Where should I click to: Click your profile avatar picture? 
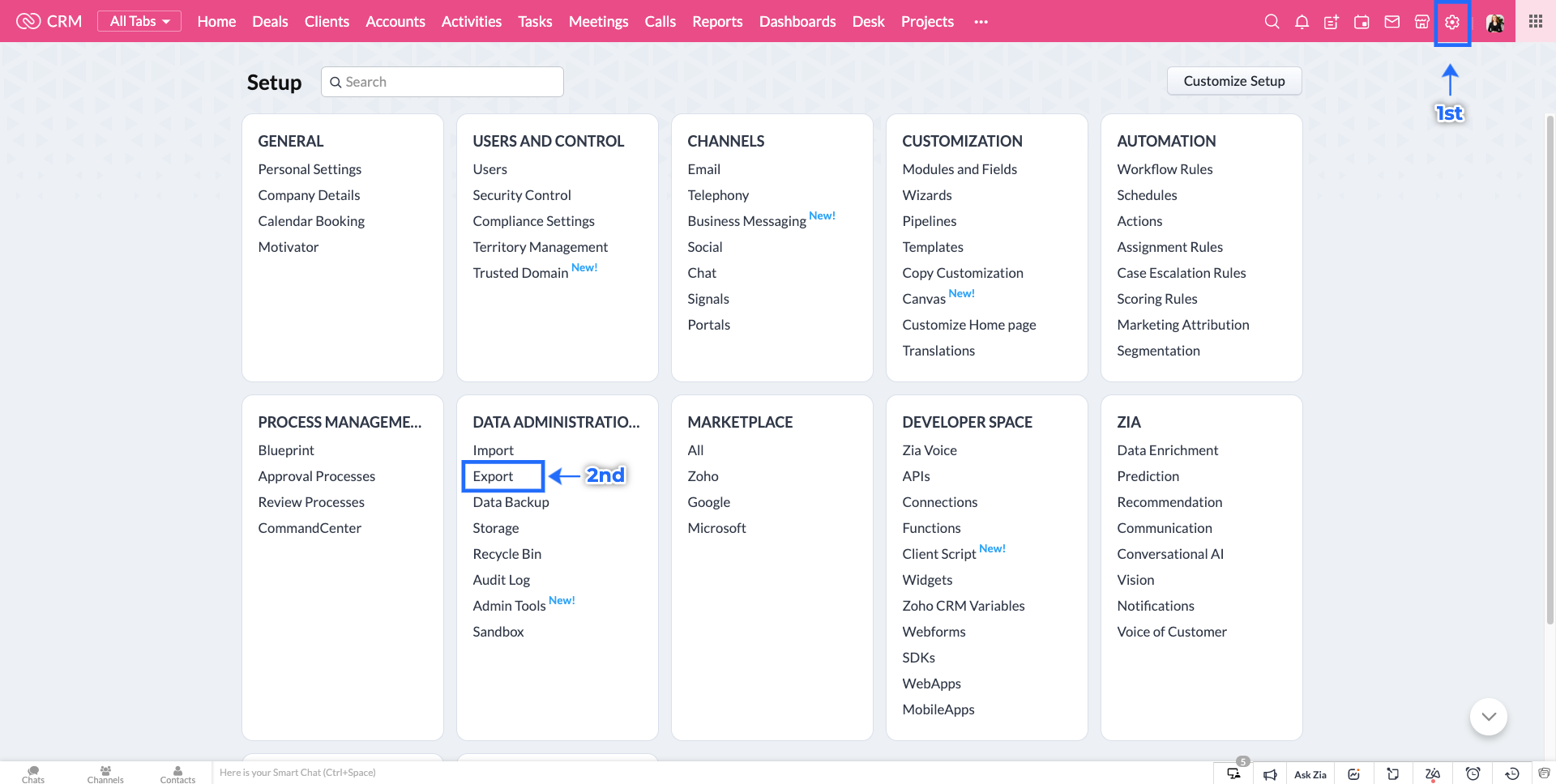pos(1495,22)
